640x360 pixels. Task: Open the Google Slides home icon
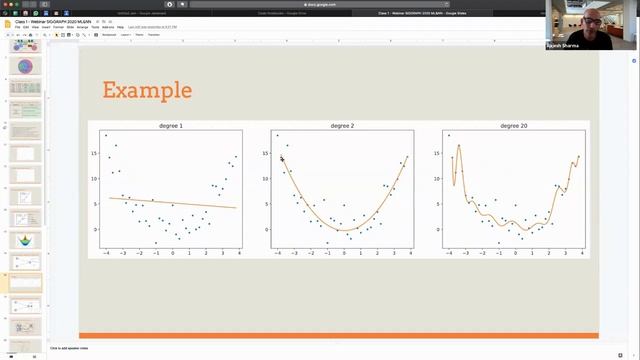tap(8, 24)
